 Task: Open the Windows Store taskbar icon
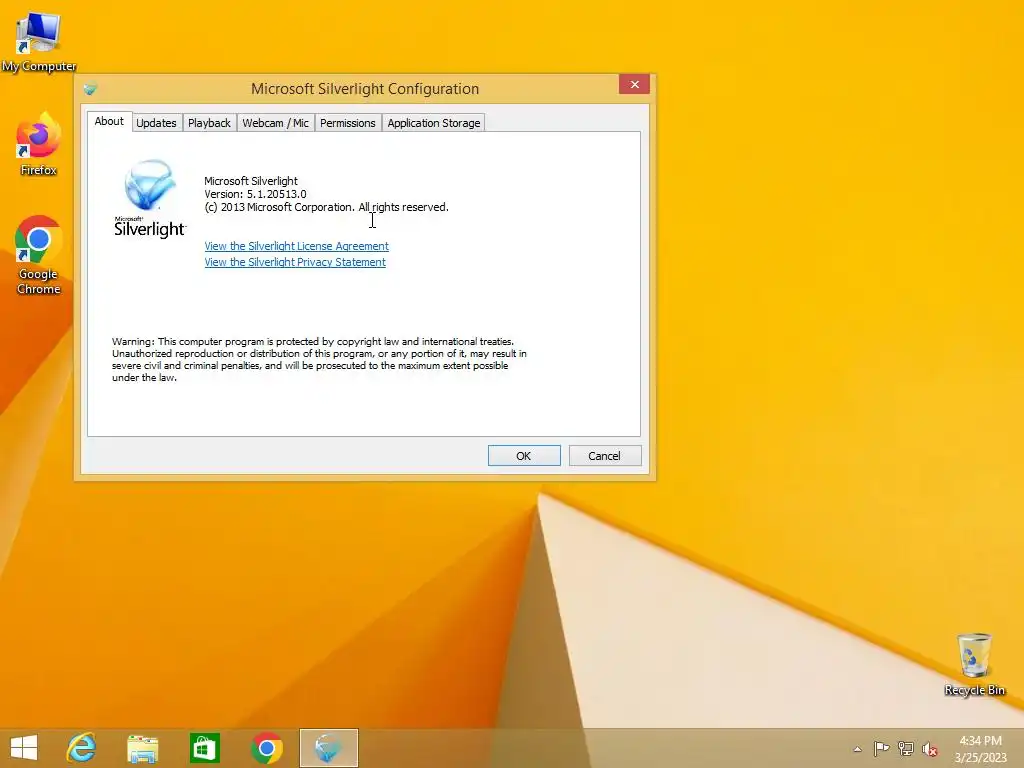click(204, 748)
